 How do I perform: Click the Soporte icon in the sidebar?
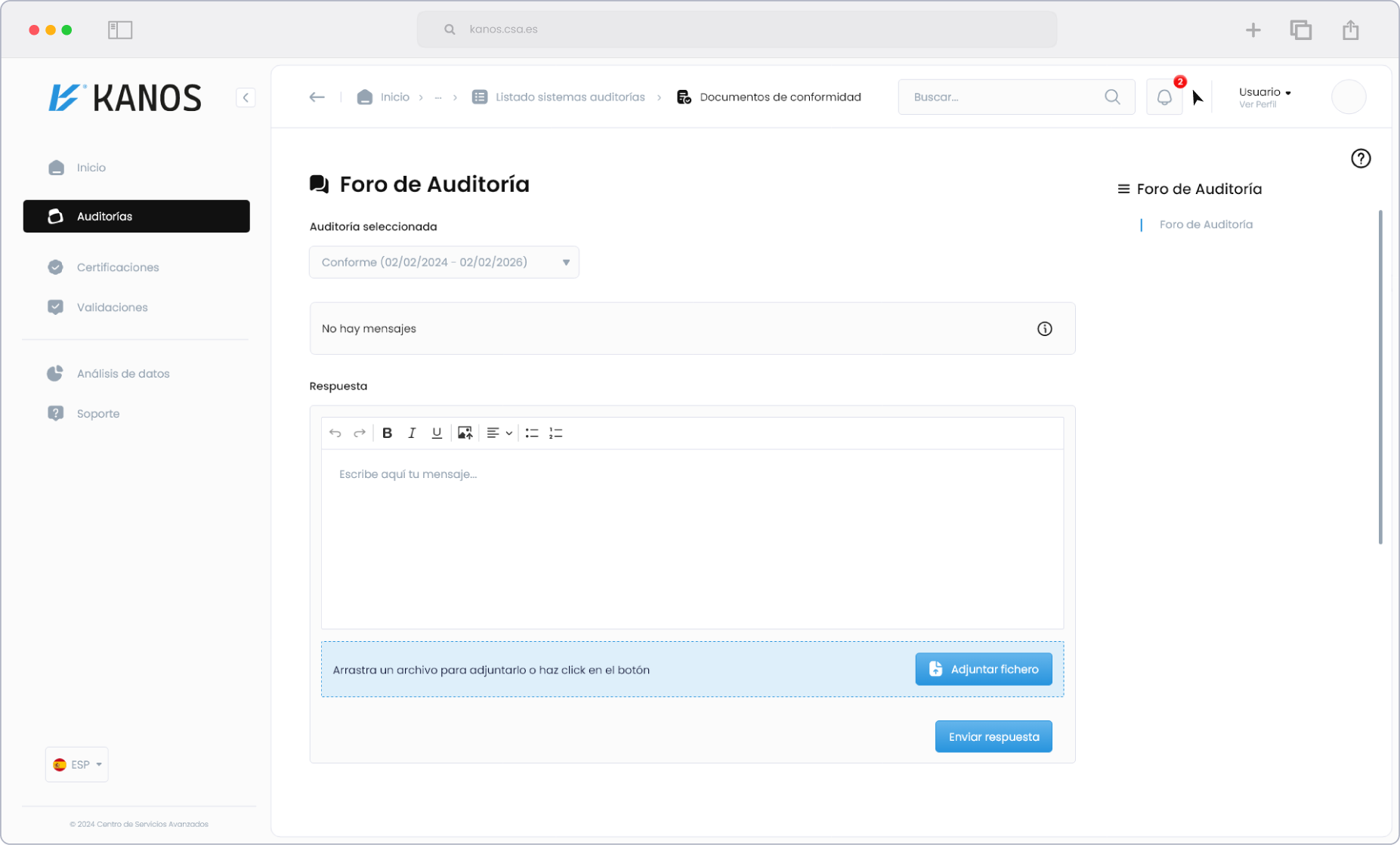coord(55,413)
